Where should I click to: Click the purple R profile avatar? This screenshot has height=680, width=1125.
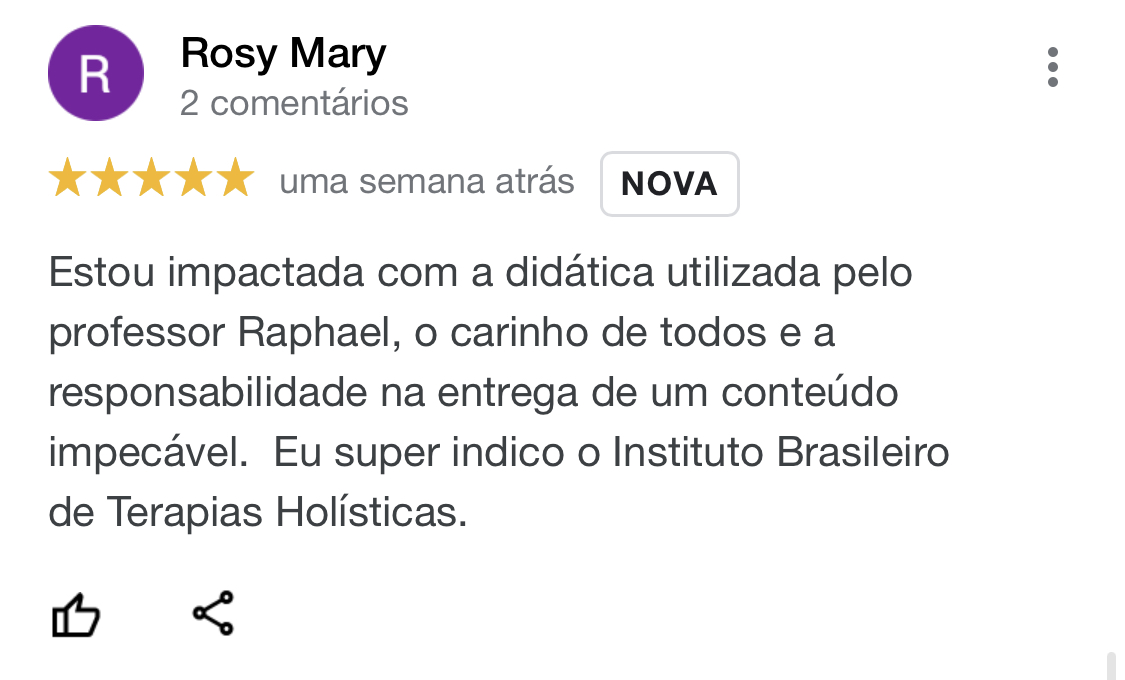pos(95,74)
